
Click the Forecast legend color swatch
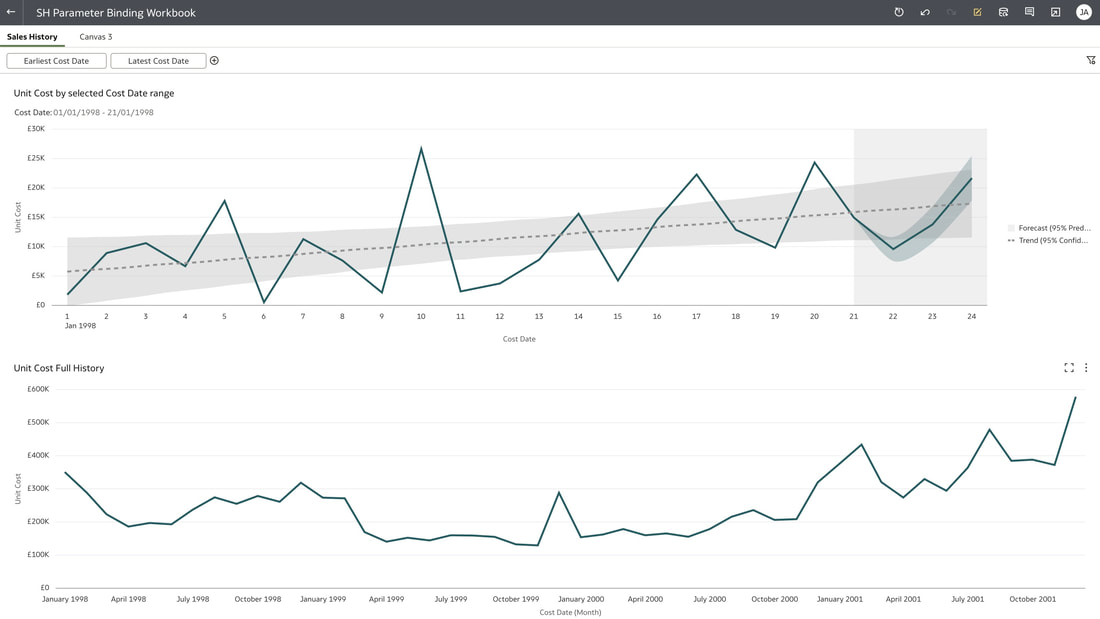point(1011,228)
